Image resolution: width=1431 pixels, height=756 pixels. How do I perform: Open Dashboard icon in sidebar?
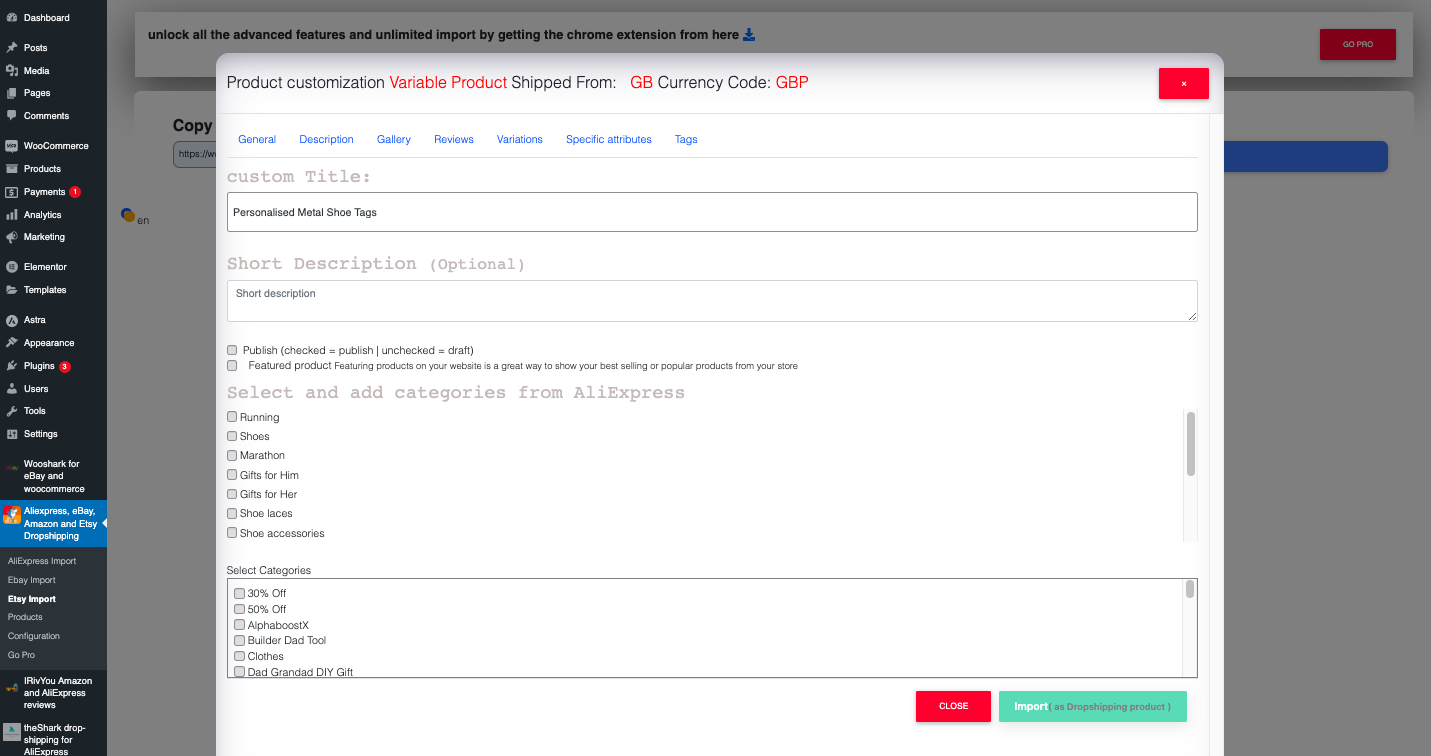12,18
